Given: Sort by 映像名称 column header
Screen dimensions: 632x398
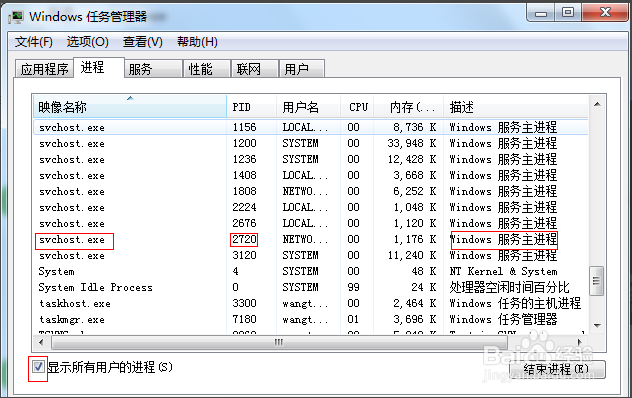Looking at the screenshot, I should (130, 107).
